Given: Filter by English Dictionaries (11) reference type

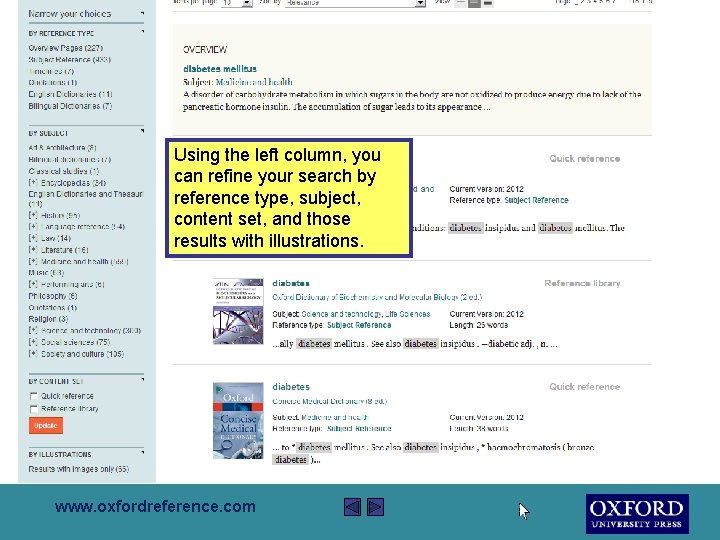Looking at the screenshot, I should tap(70, 94).
